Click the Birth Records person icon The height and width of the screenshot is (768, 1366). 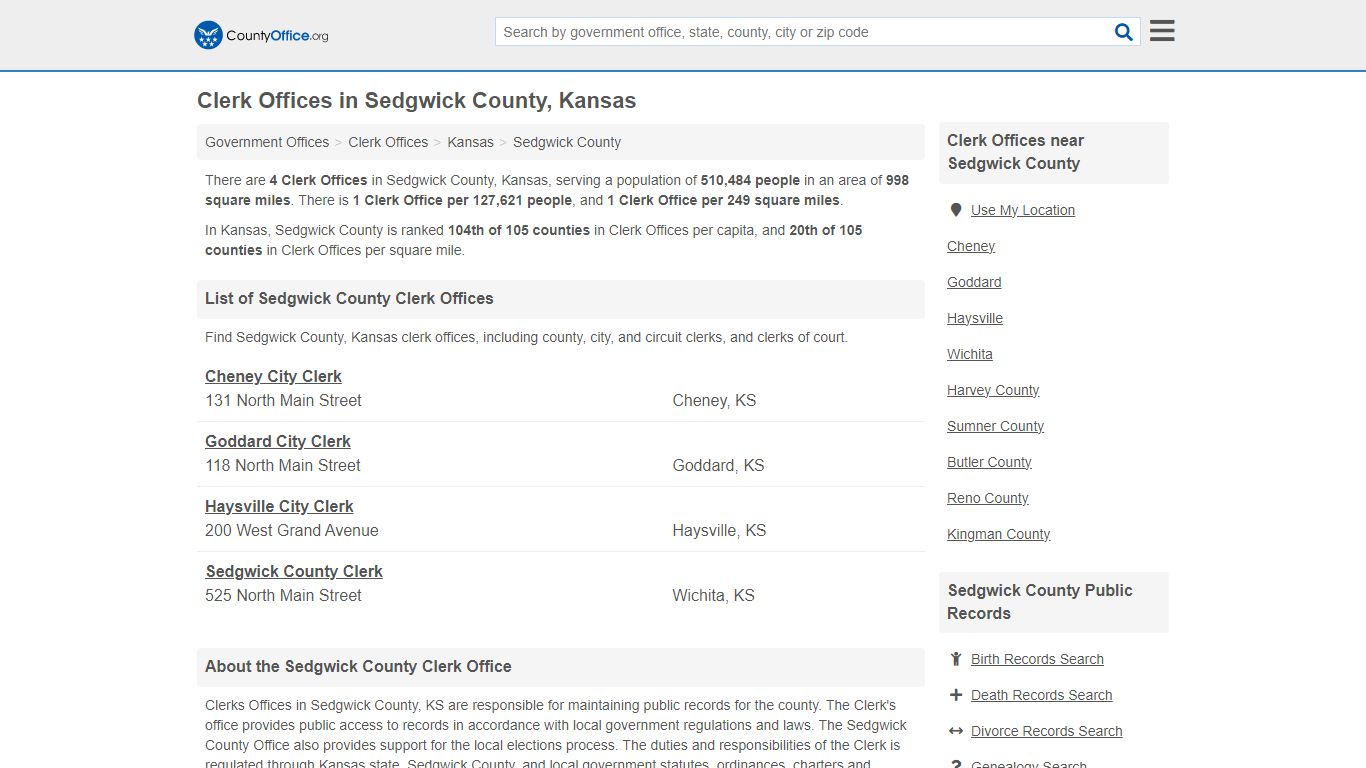[956, 659]
